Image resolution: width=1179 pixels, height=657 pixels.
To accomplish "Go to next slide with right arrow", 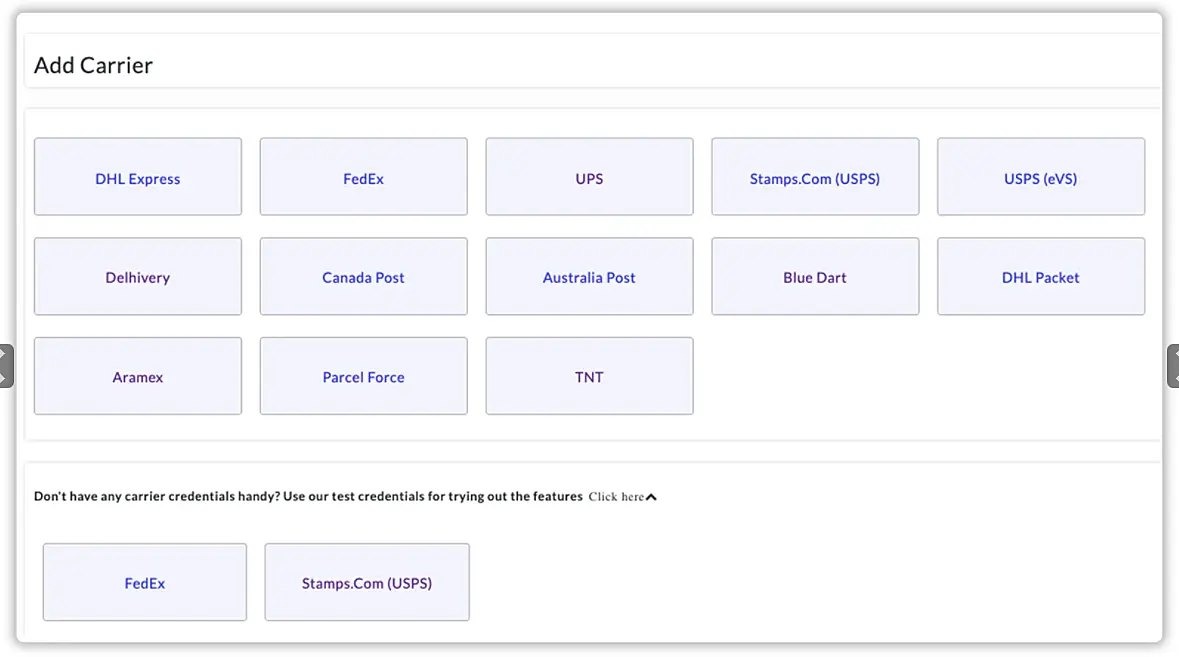I will pyautogui.click(x=1173, y=366).
